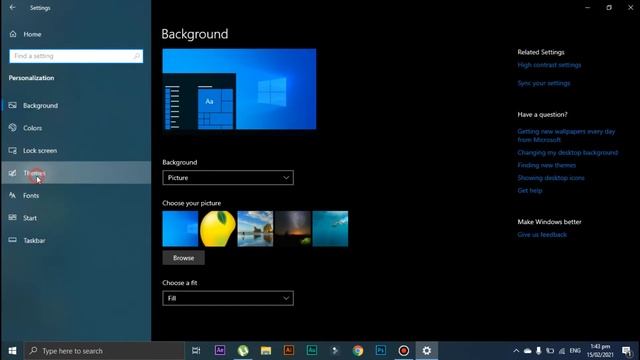Open the Colors personalization page
This screenshot has height=360, width=640.
76,128
